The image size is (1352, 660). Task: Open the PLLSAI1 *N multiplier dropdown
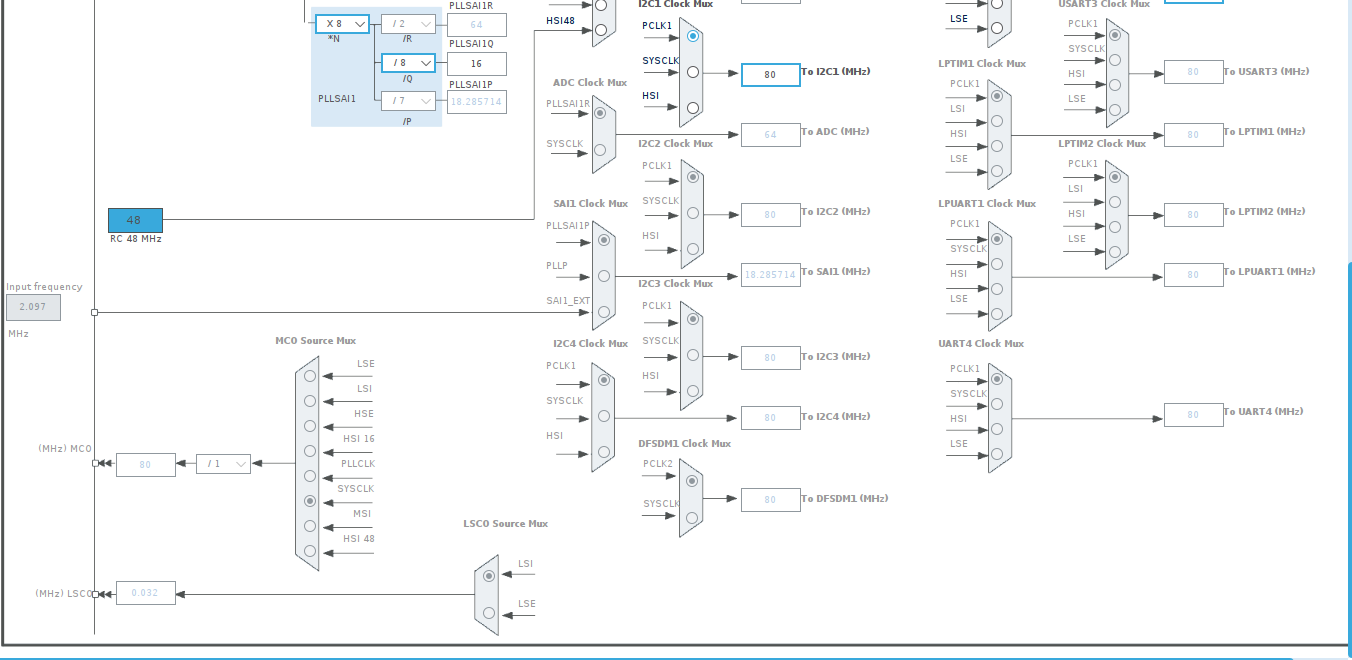[x=343, y=23]
